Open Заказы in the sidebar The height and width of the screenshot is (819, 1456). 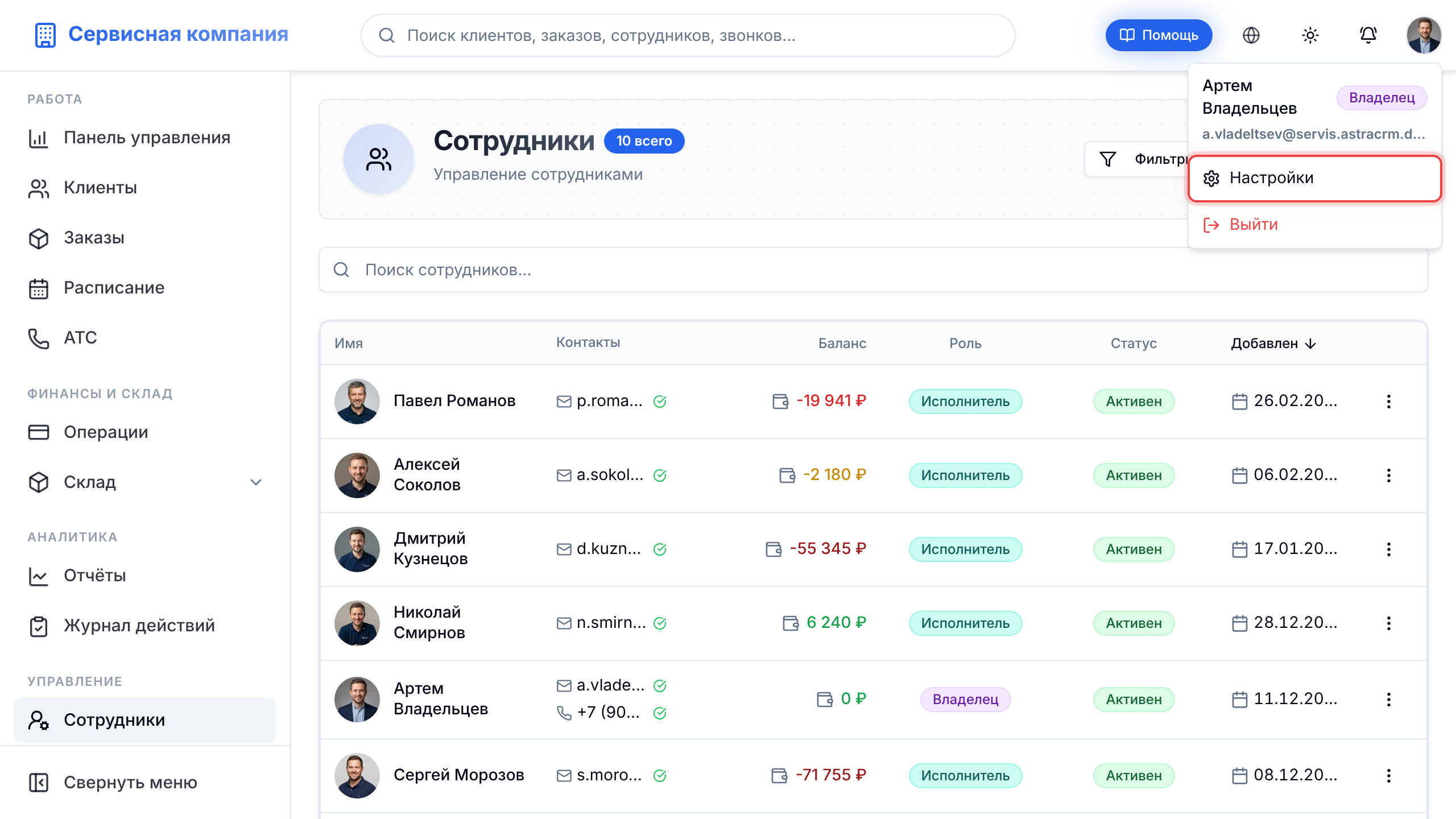click(145, 238)
